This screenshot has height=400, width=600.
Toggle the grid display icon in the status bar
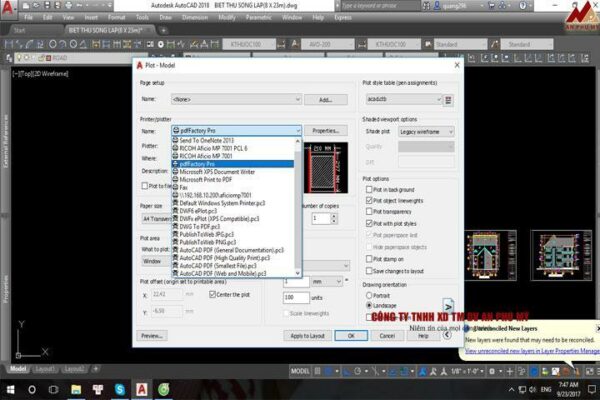(318, 371)
